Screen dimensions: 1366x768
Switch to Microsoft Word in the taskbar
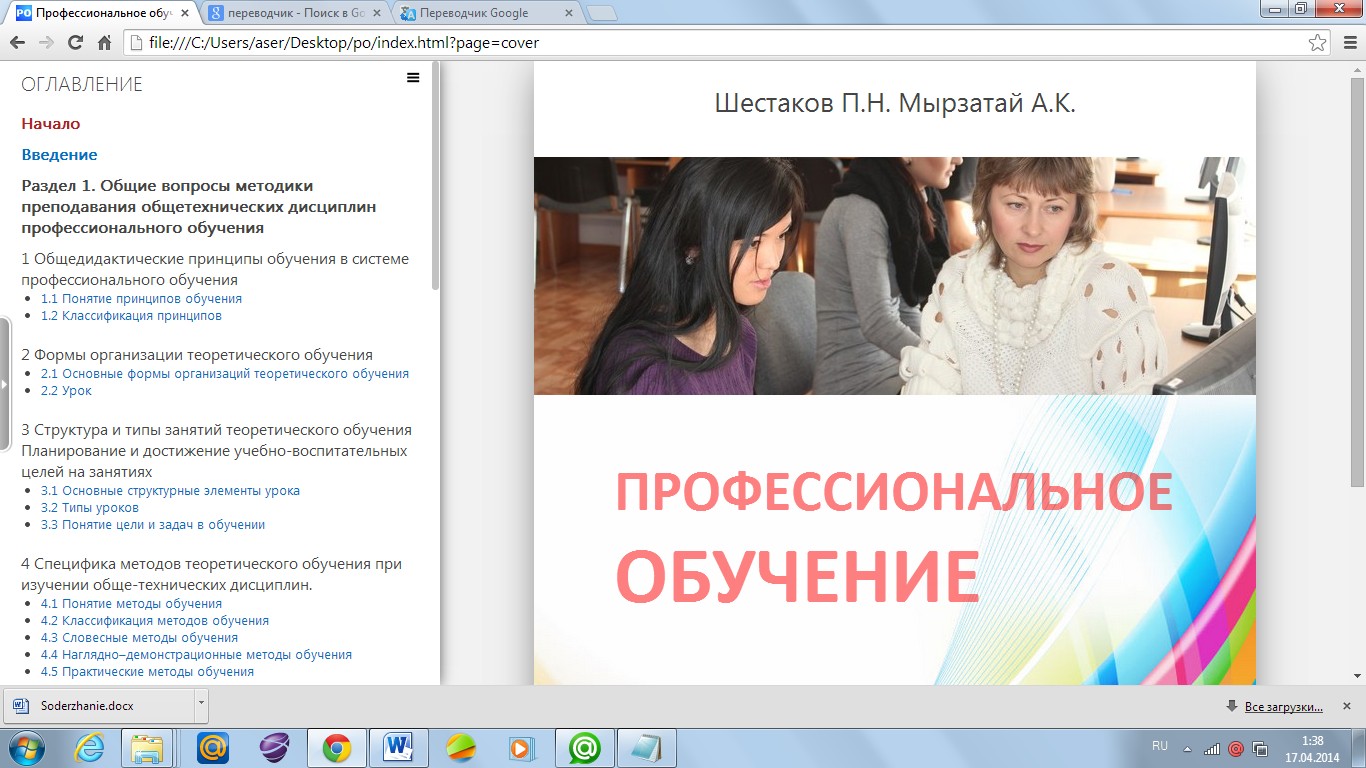(x=398, y=747)
